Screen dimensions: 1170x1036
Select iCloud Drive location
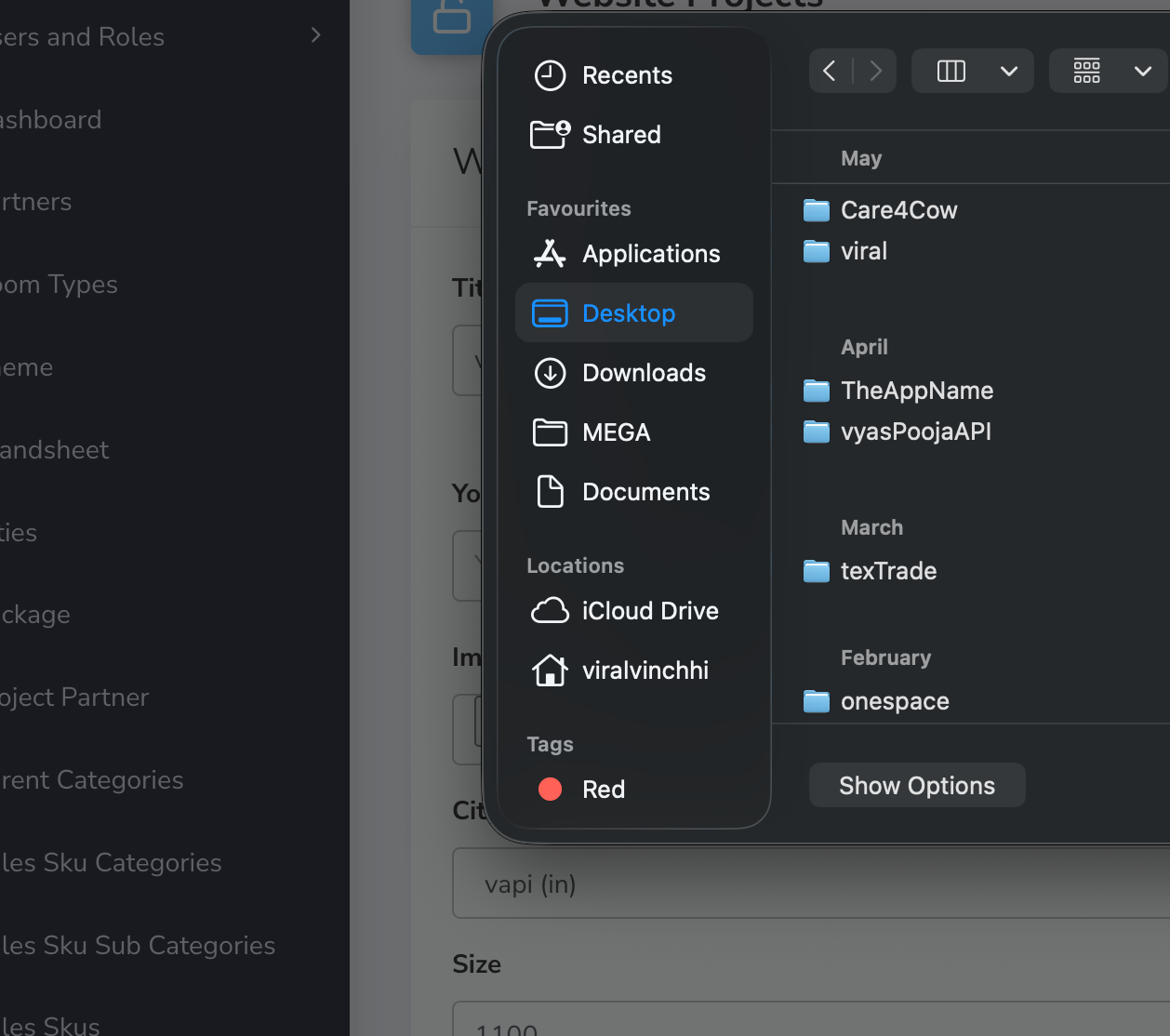(x=649, y=611)
